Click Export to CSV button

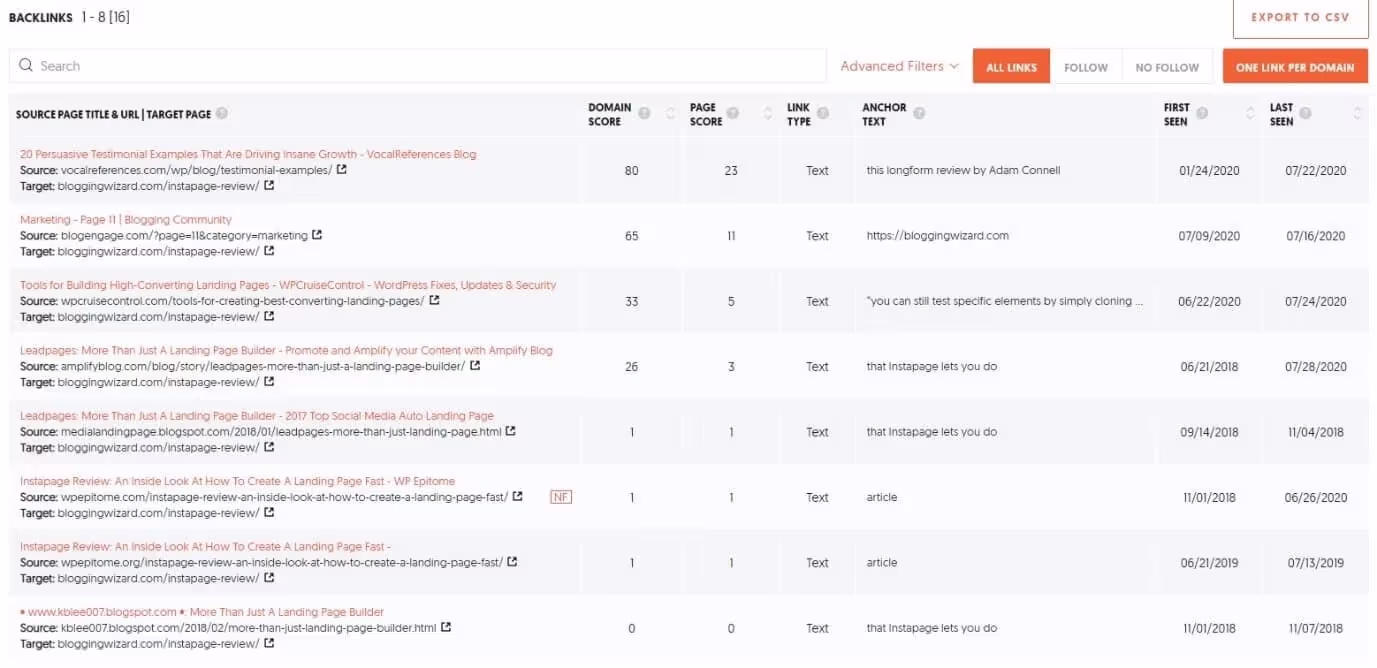click(1300, 18)
